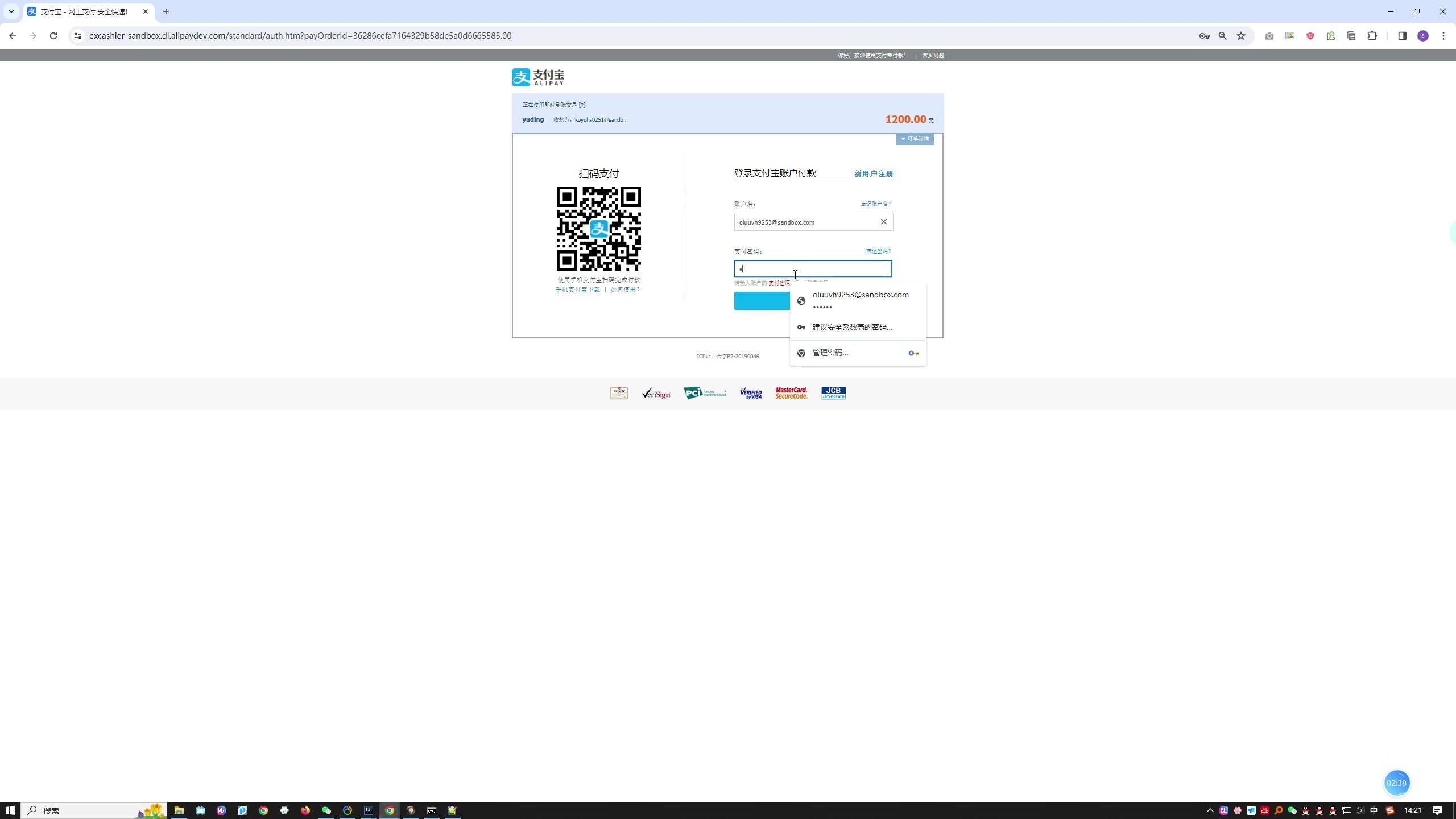Click the password key icon in address bar
The image size is (1456, 819).
(x=1204, y=36)
